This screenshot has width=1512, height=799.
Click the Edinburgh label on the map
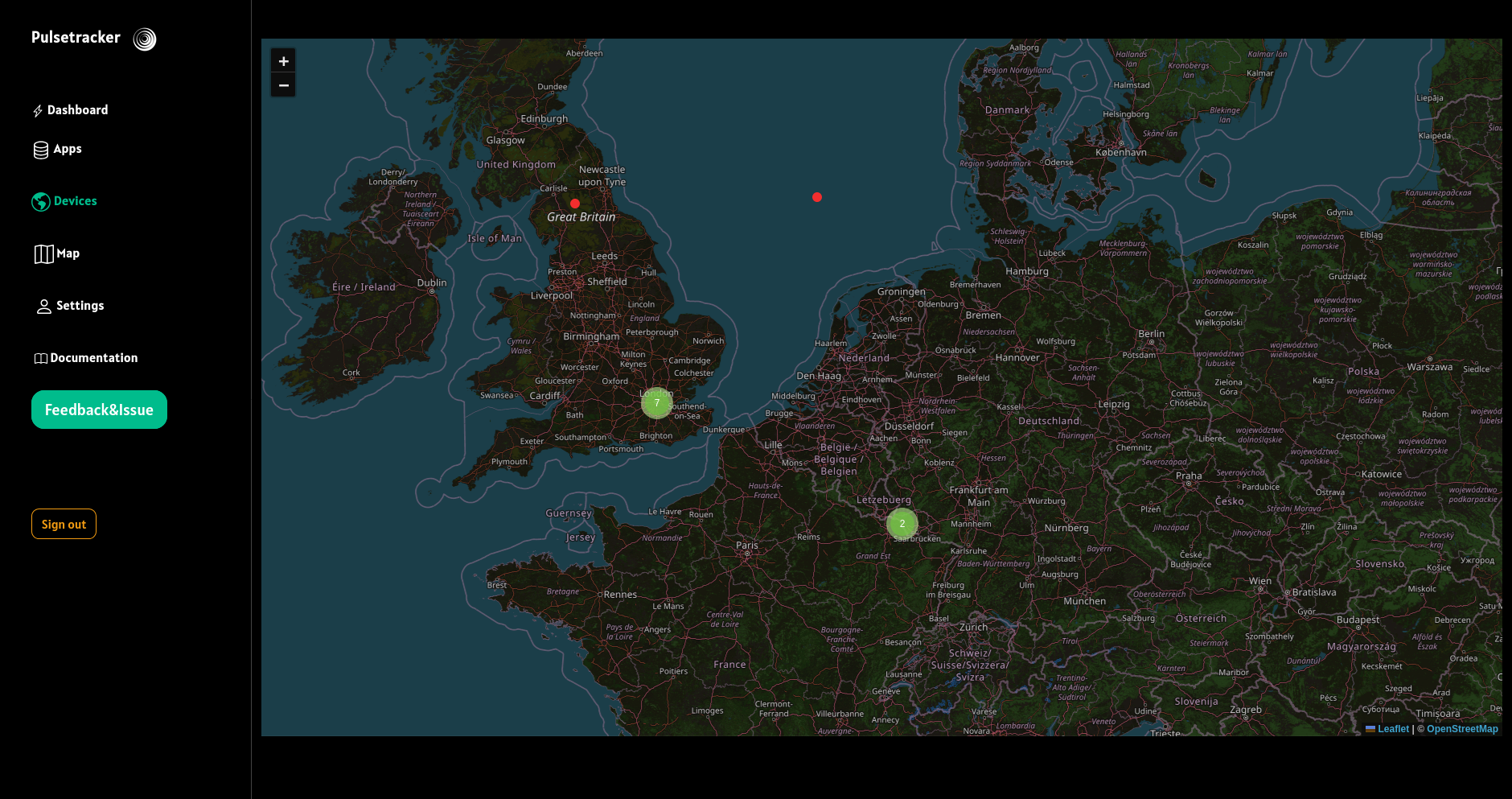point(544,119)
